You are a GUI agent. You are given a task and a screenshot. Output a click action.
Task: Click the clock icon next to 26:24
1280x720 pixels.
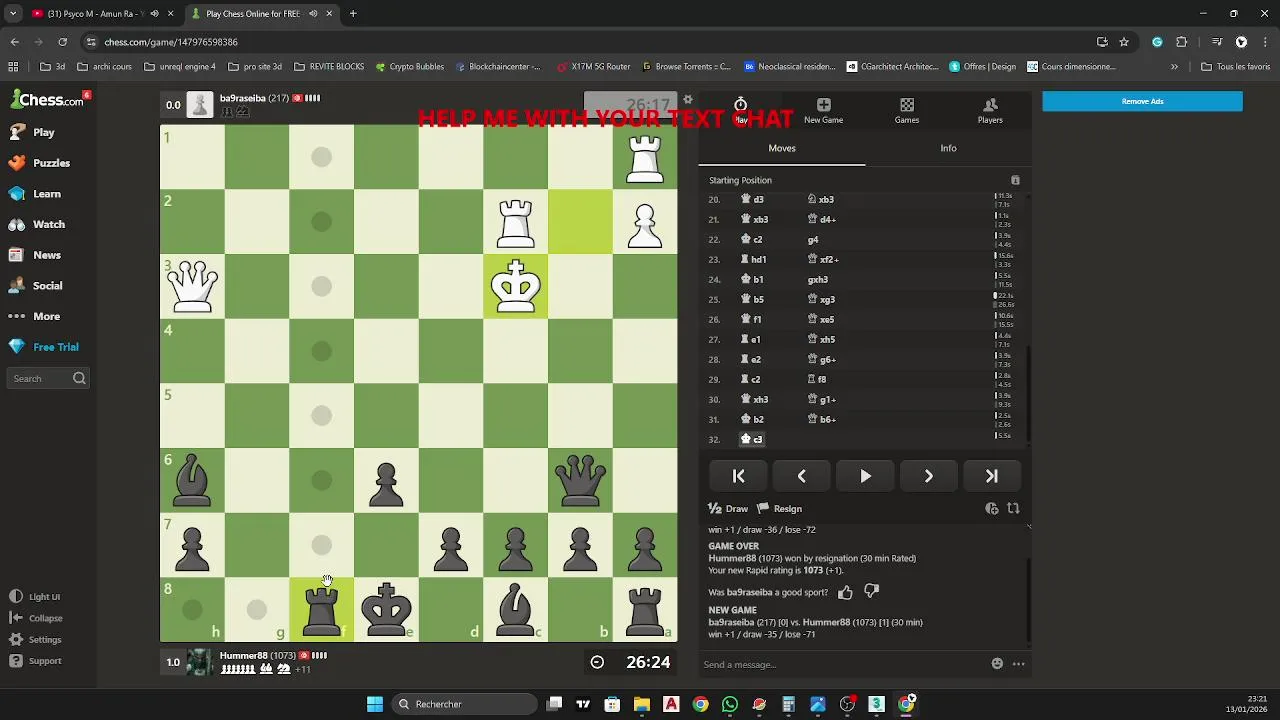click(x=597, y=662)
